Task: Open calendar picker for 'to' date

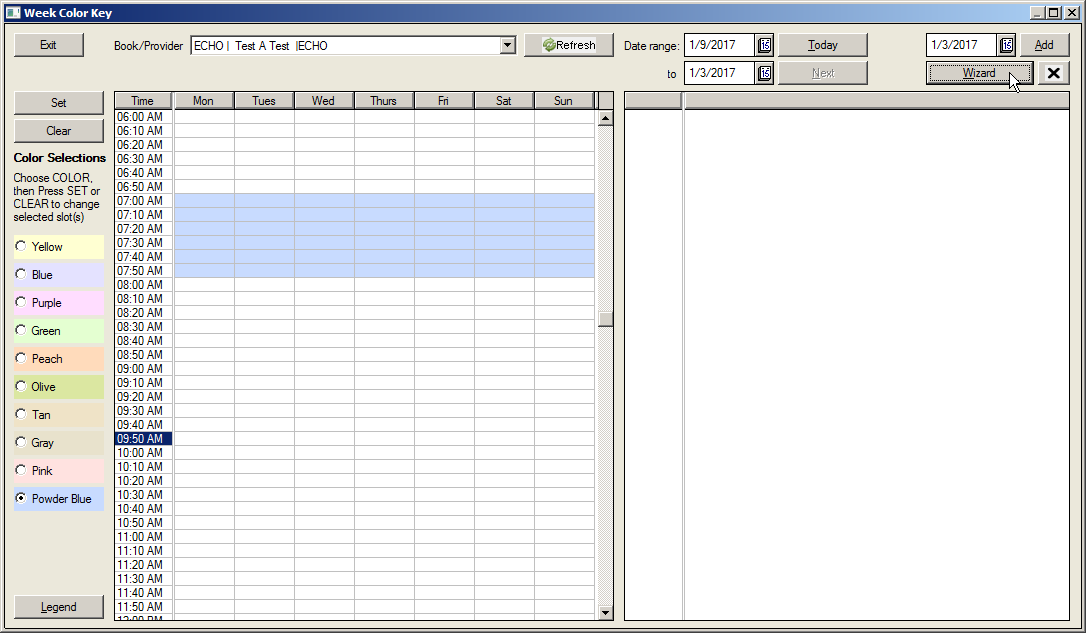Action: coord(765,73)
